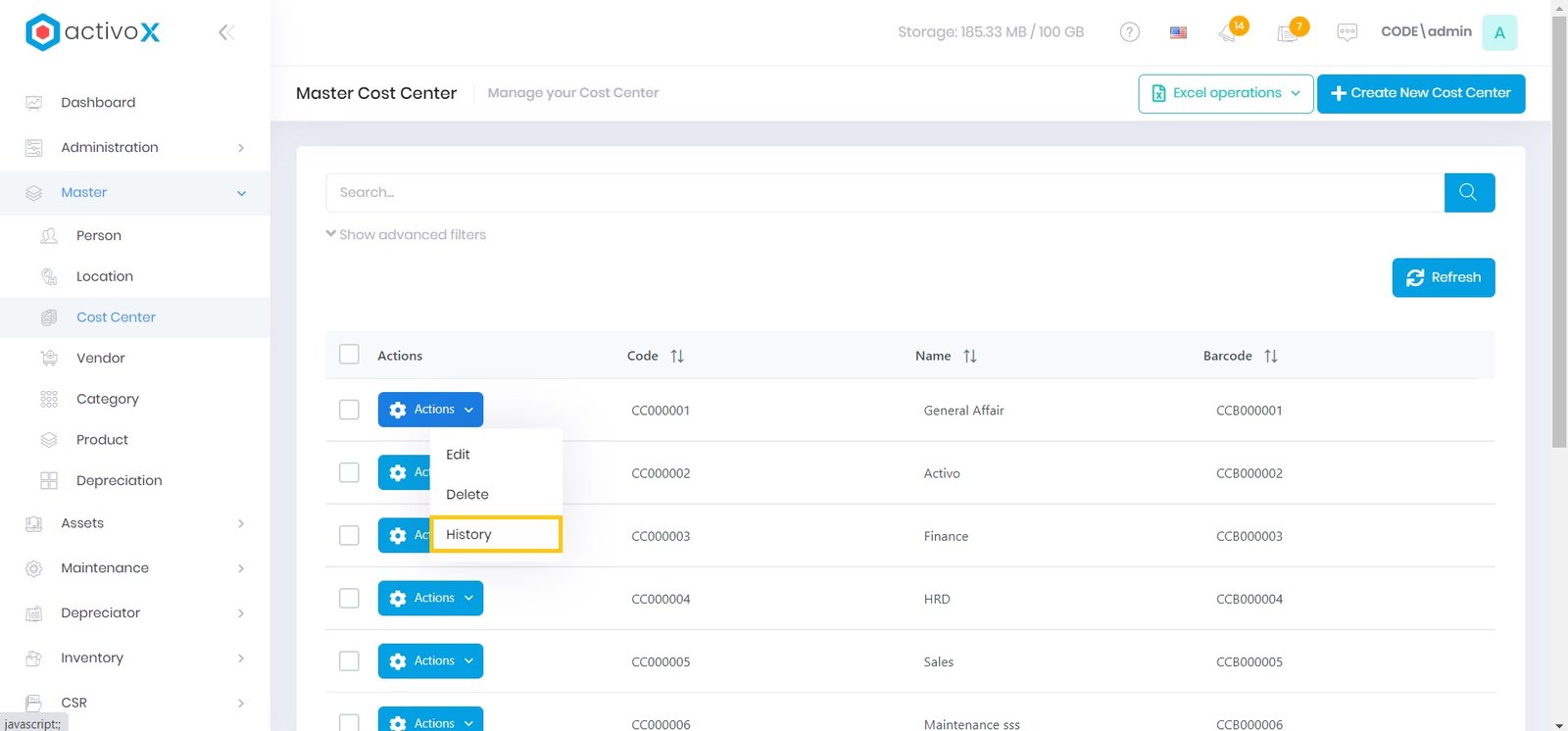The width and height of the screenshot is (1568, 731).
Task: Click Create New Cost Center button
Action: [1420, 93]
